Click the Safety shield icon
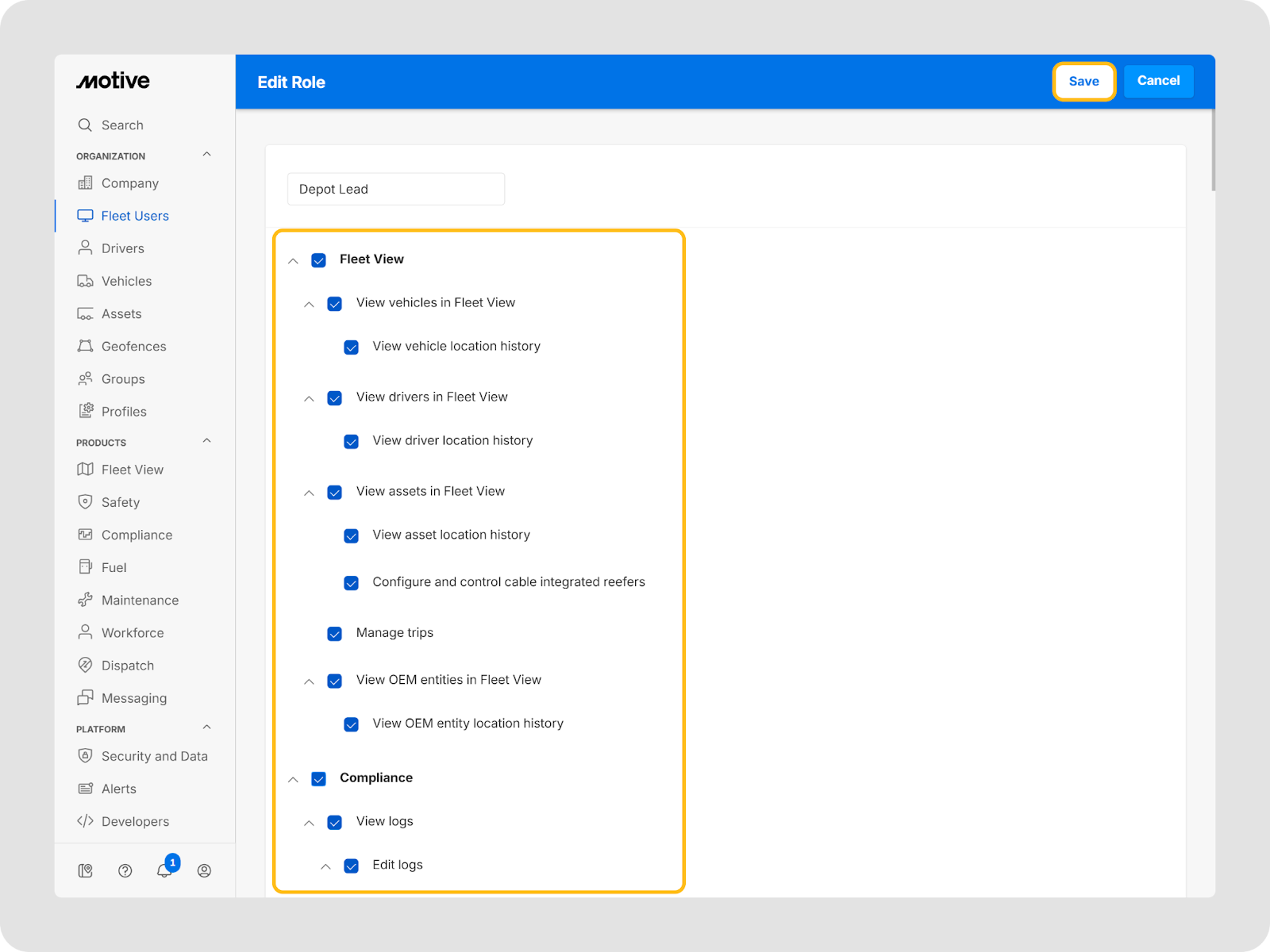Screen dimensions: 1270x952 (x=85, y=502)
